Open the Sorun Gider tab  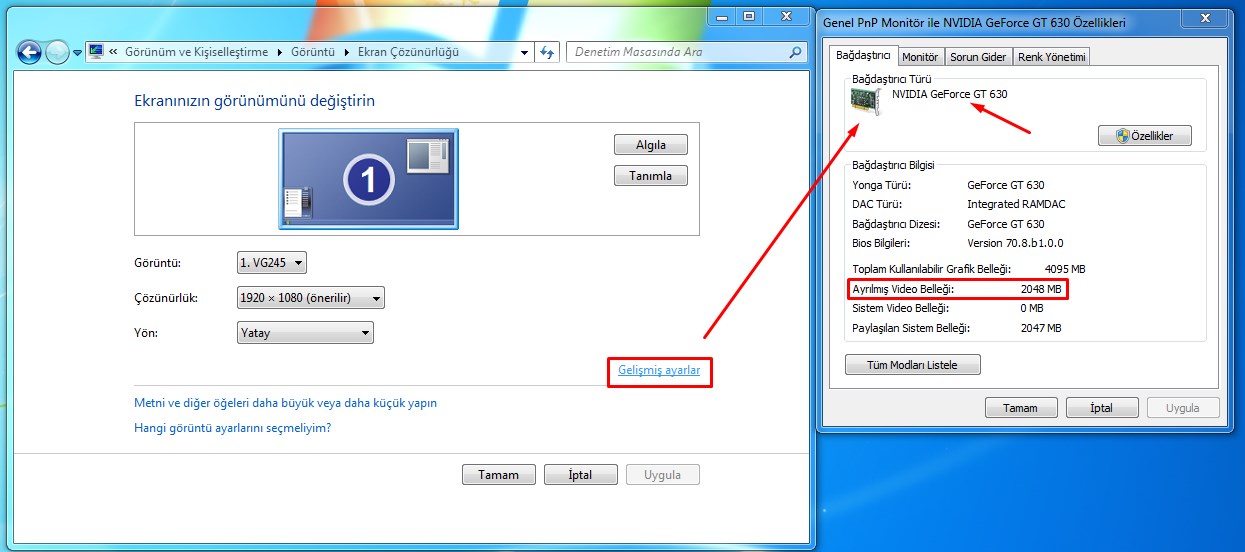(x=978, y=57)
